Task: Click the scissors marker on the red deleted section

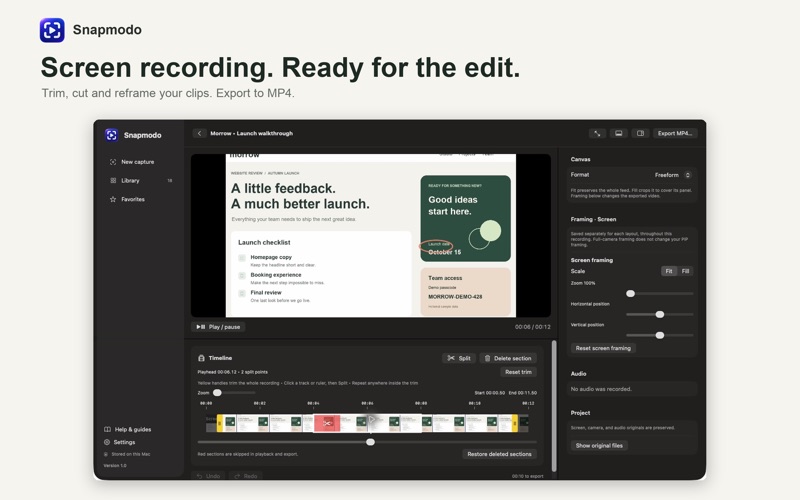Action: point(327,423)
